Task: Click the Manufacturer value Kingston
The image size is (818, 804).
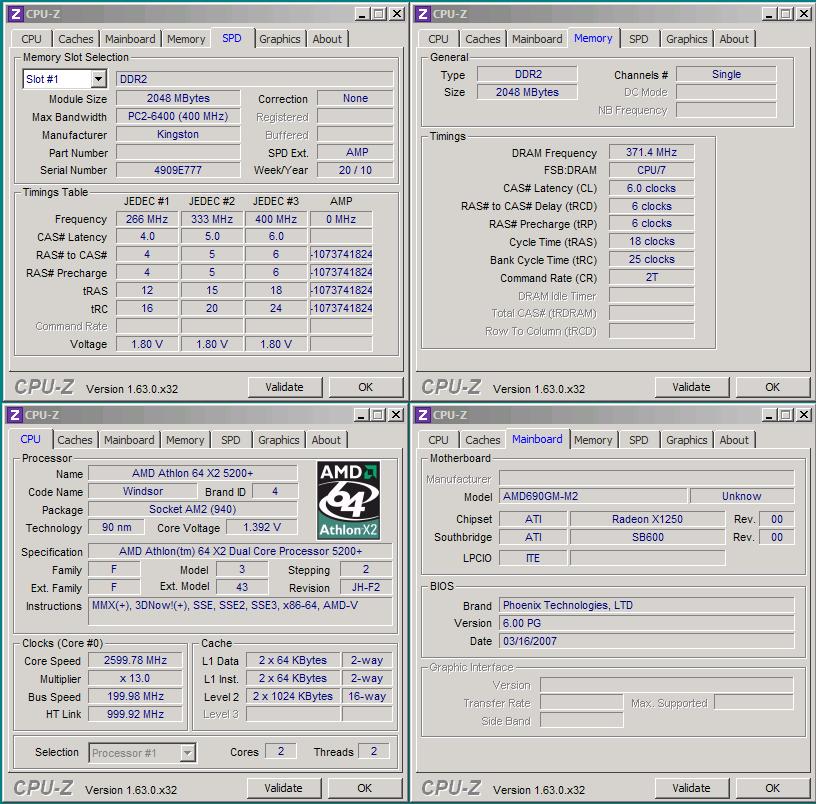Action: 178,134
